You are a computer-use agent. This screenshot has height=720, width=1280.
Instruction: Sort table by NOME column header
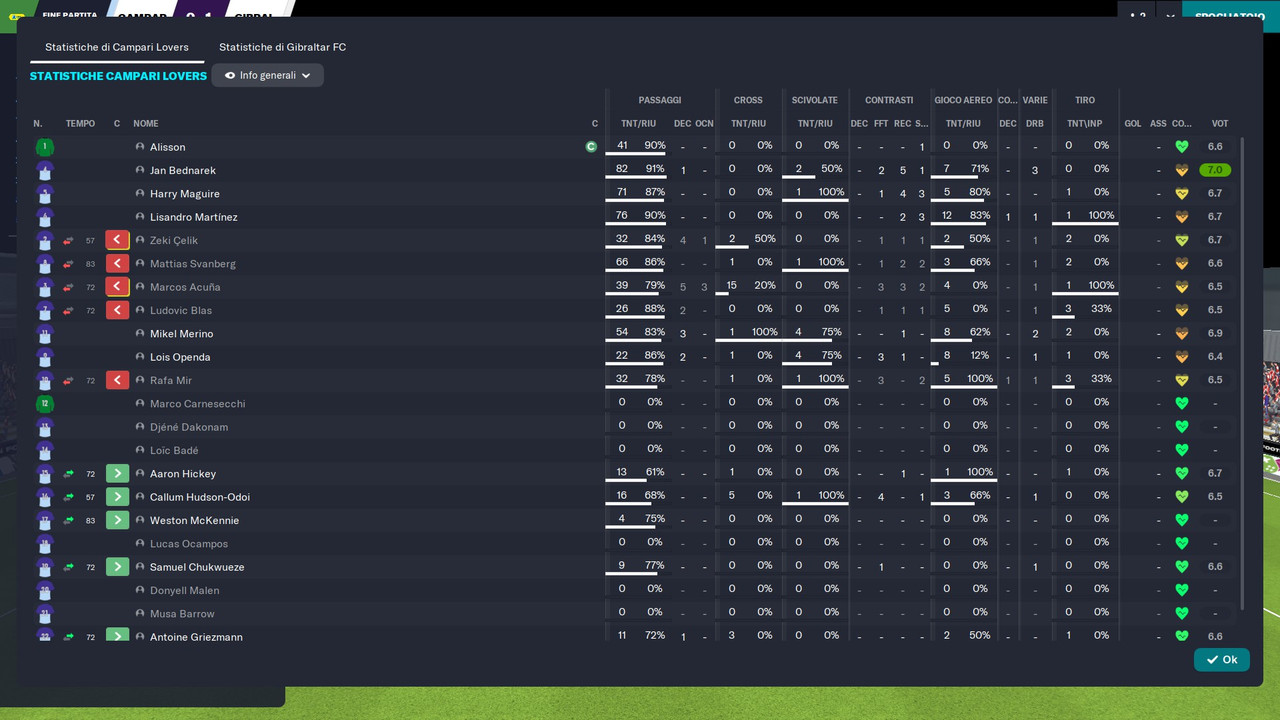tap(146, 124)
